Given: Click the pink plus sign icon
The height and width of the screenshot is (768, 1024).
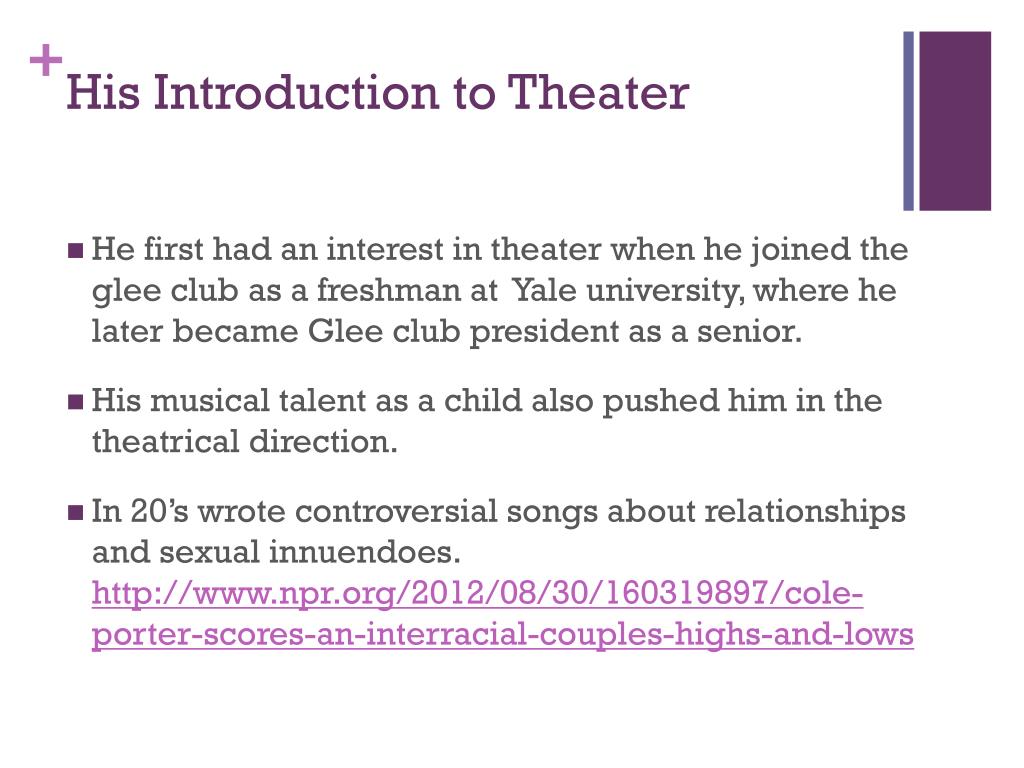Looking at the screenshot, I should (46, 61).
